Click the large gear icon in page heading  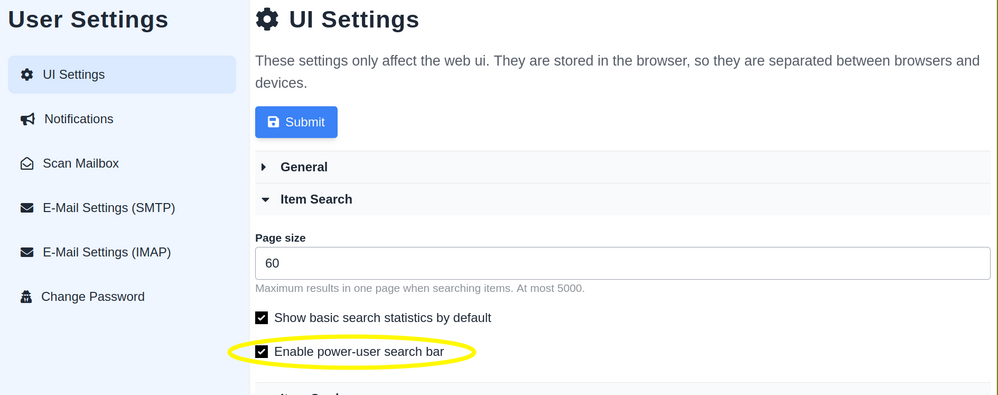(x=267, y=20)
